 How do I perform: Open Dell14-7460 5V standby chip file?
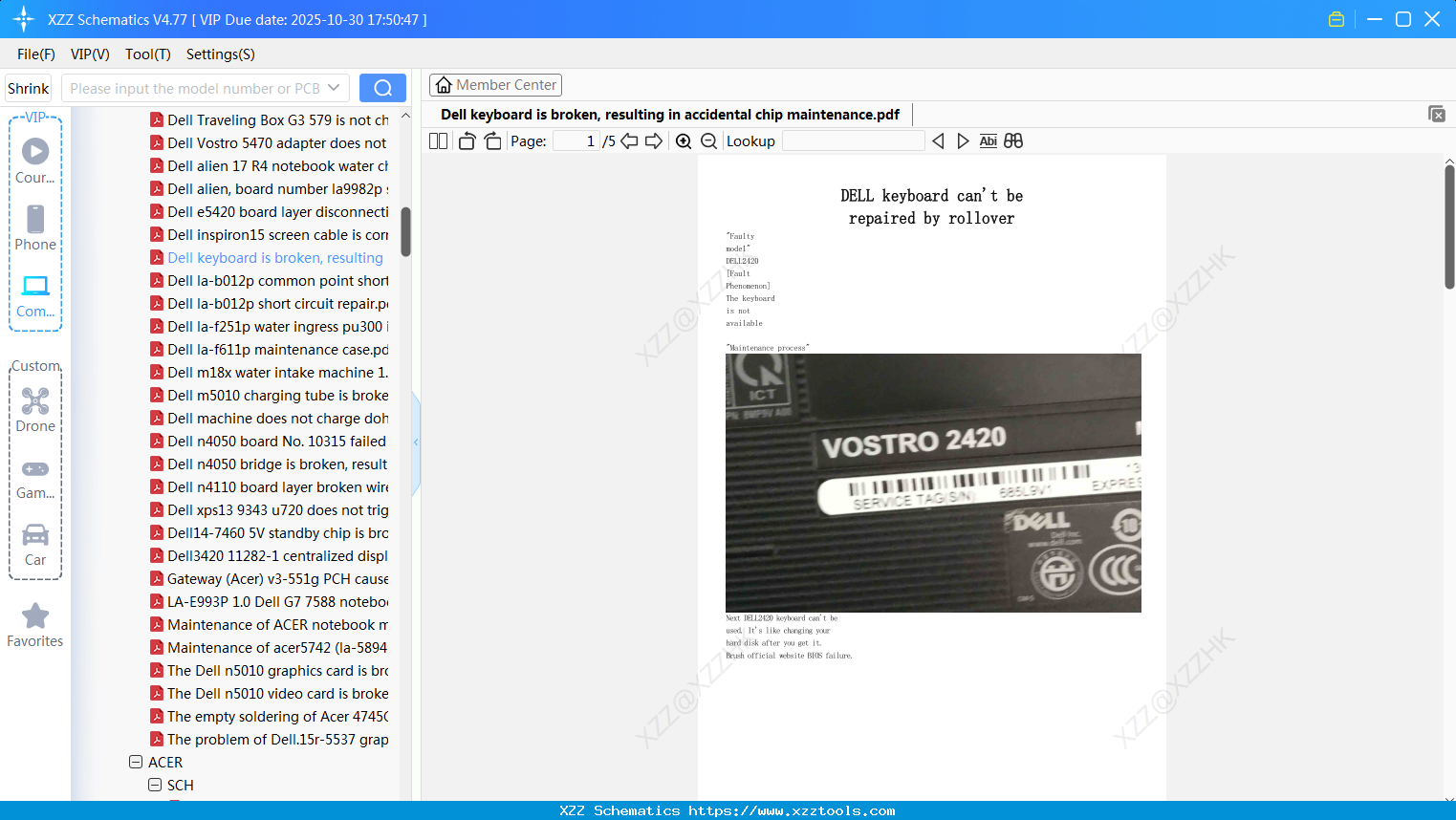pos(269,533)
